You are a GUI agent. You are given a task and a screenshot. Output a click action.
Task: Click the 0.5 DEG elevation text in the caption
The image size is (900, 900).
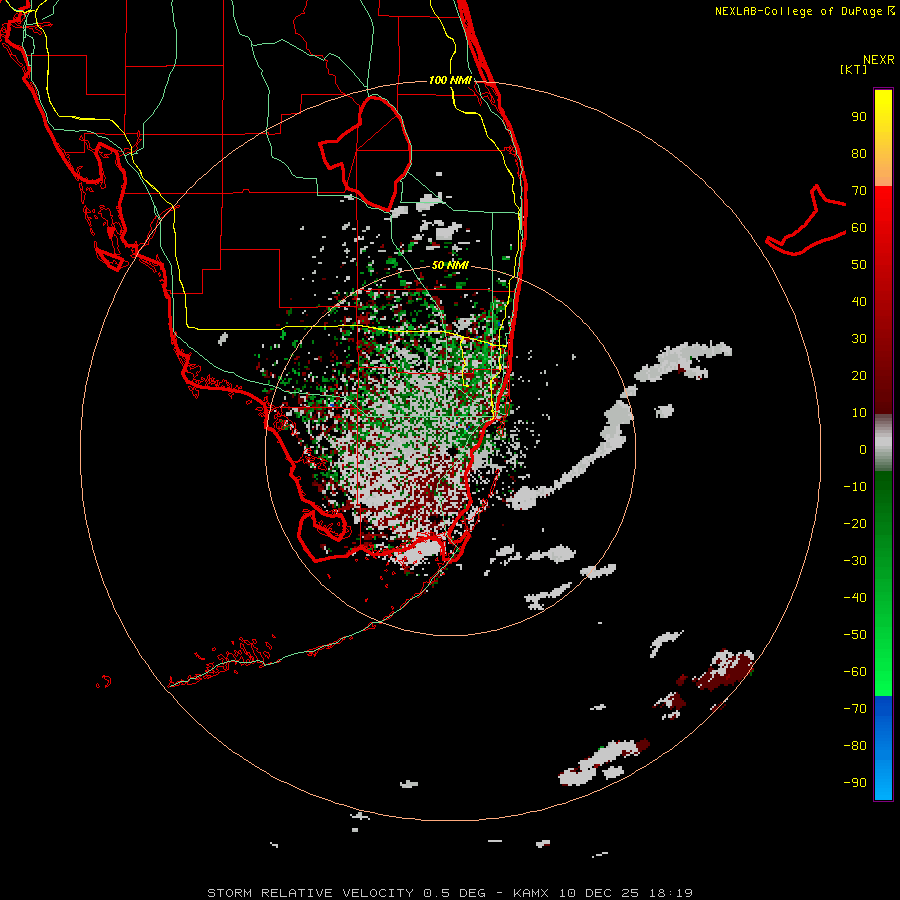[455, 893]
